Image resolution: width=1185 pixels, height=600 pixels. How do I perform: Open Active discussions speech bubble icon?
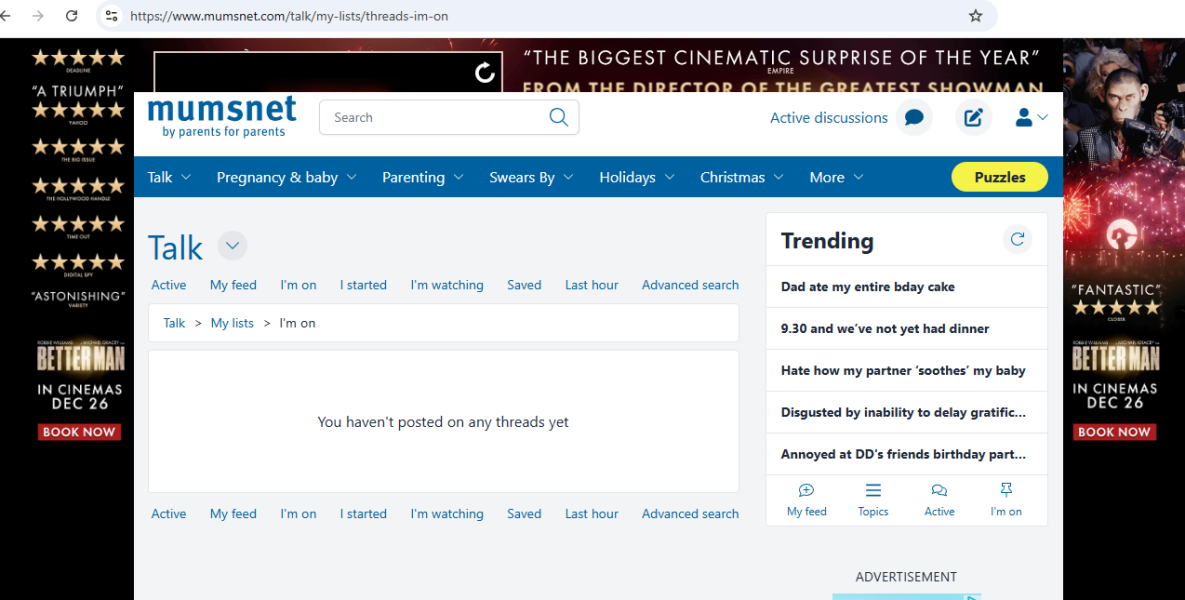click(913, 118)
